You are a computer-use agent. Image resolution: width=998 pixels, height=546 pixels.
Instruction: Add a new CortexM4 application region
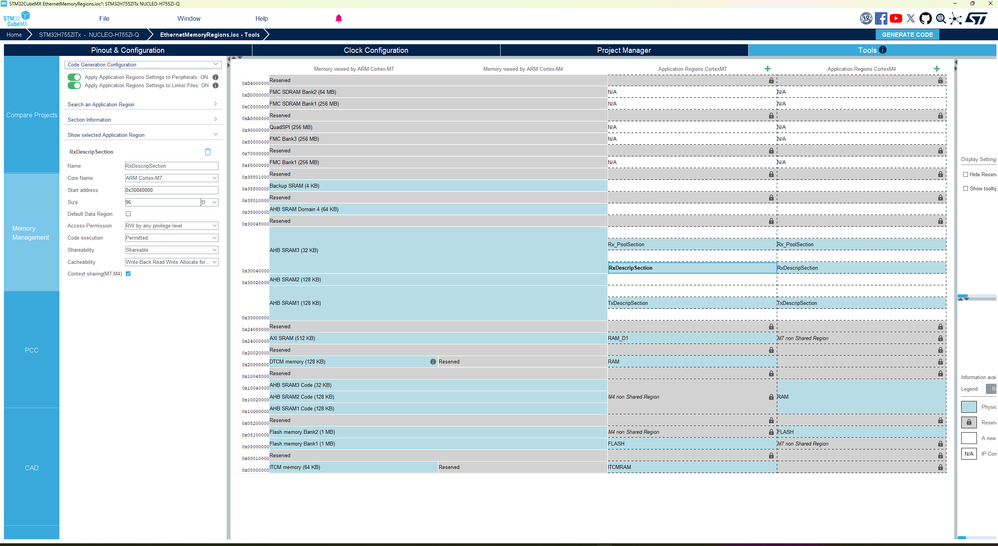coord(936,69)
